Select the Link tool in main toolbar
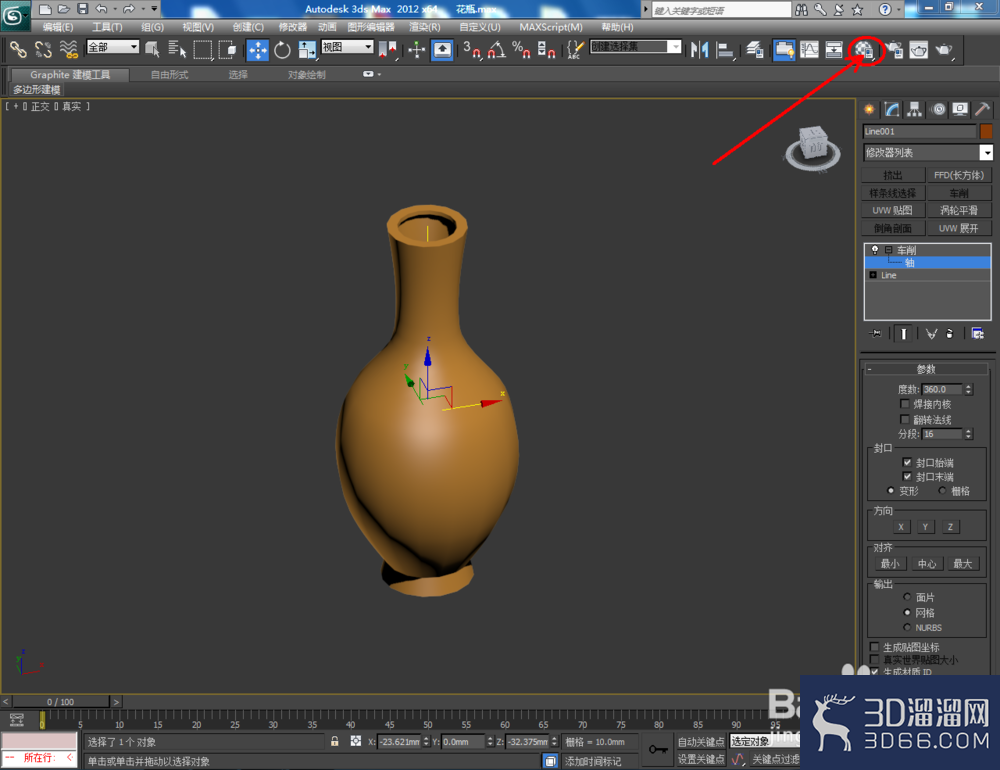 tap(18, 49)
